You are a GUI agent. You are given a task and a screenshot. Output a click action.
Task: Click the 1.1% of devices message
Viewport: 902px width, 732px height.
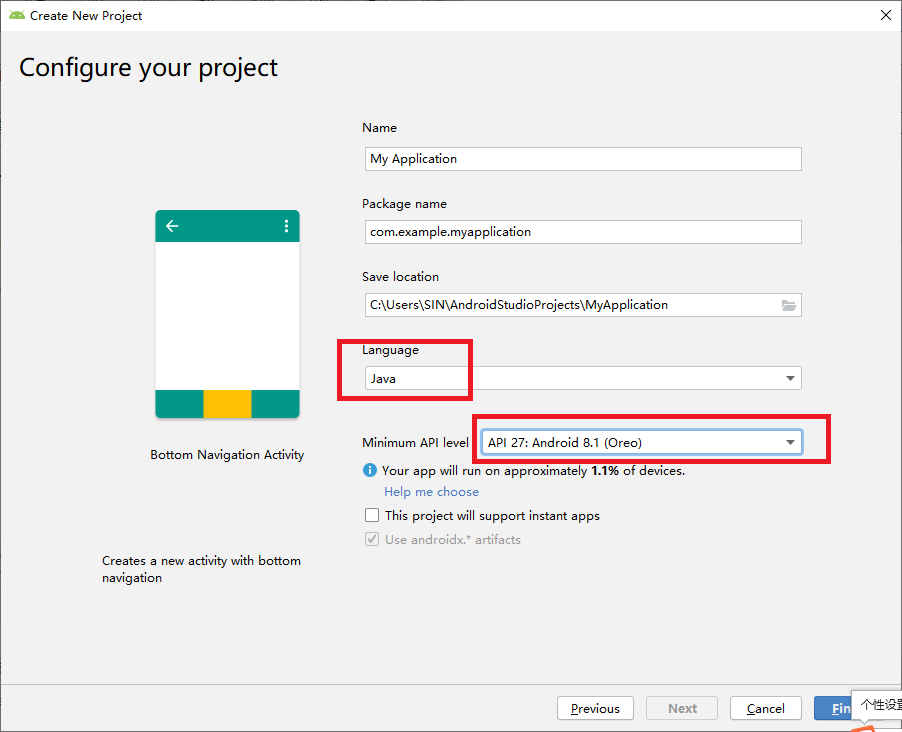coord(533,471)
